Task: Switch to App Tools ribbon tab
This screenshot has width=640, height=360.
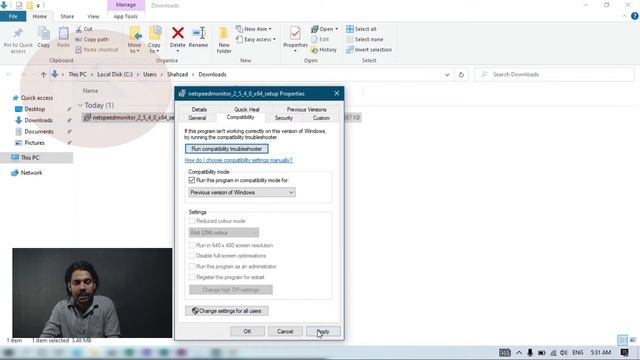Action: 126,16
